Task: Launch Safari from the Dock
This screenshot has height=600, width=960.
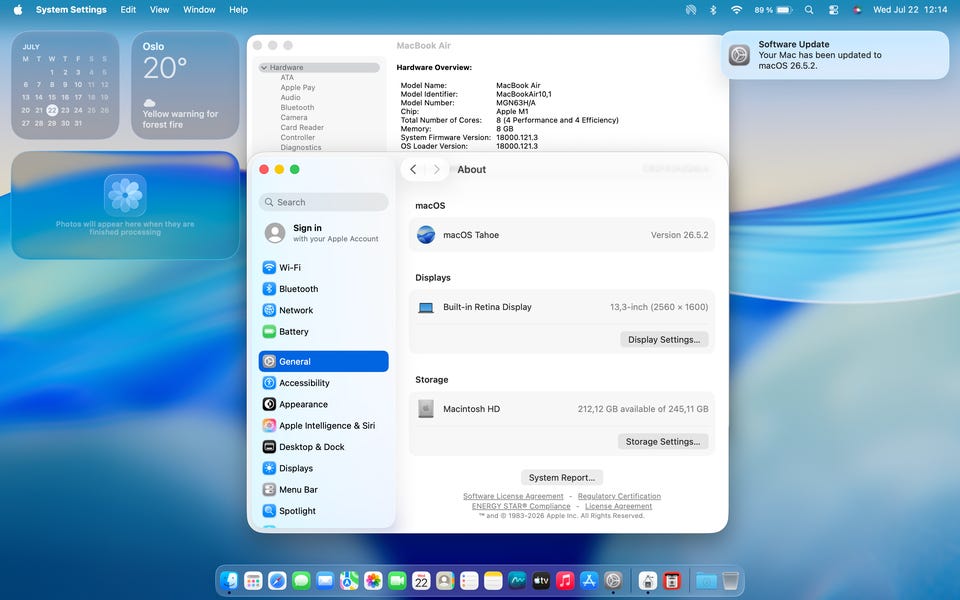Action: 277,580
